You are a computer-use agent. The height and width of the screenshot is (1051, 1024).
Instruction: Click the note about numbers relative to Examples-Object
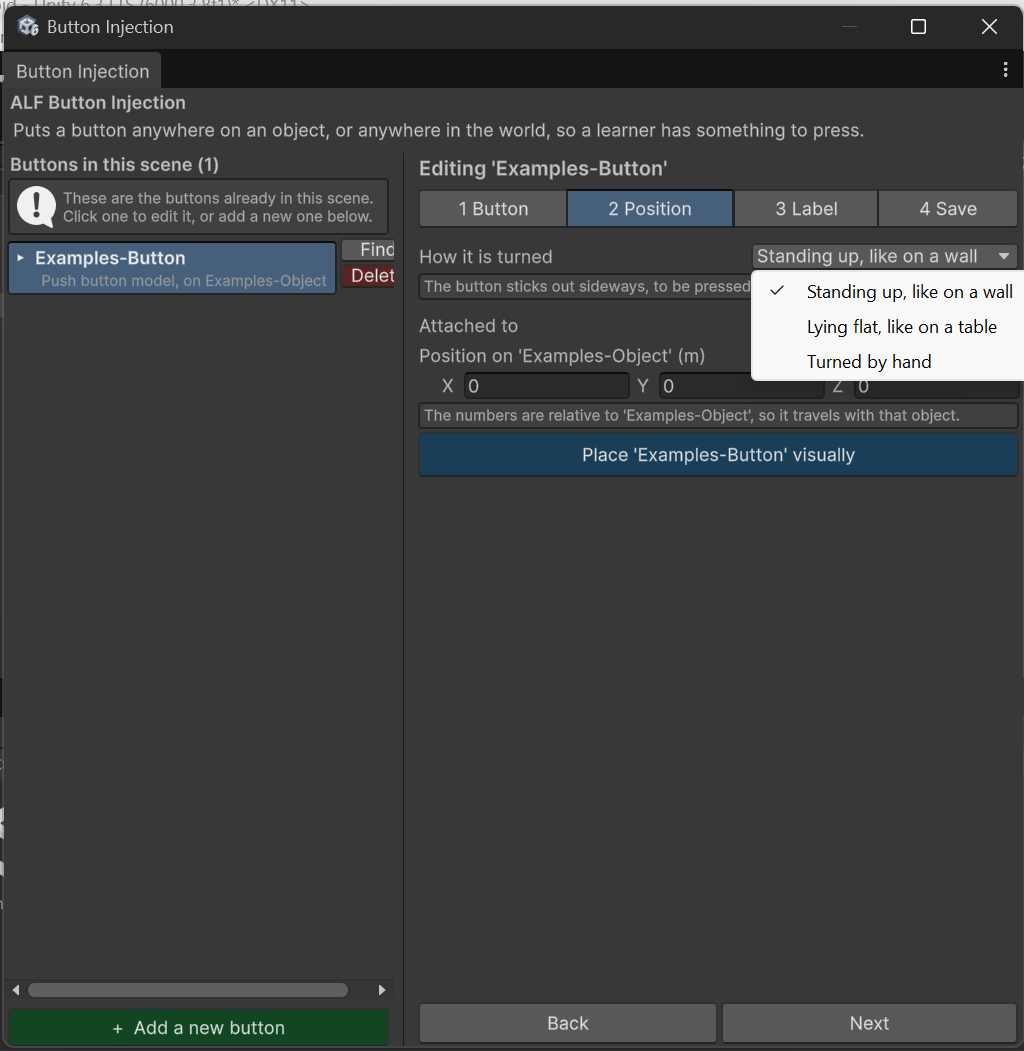718,416
